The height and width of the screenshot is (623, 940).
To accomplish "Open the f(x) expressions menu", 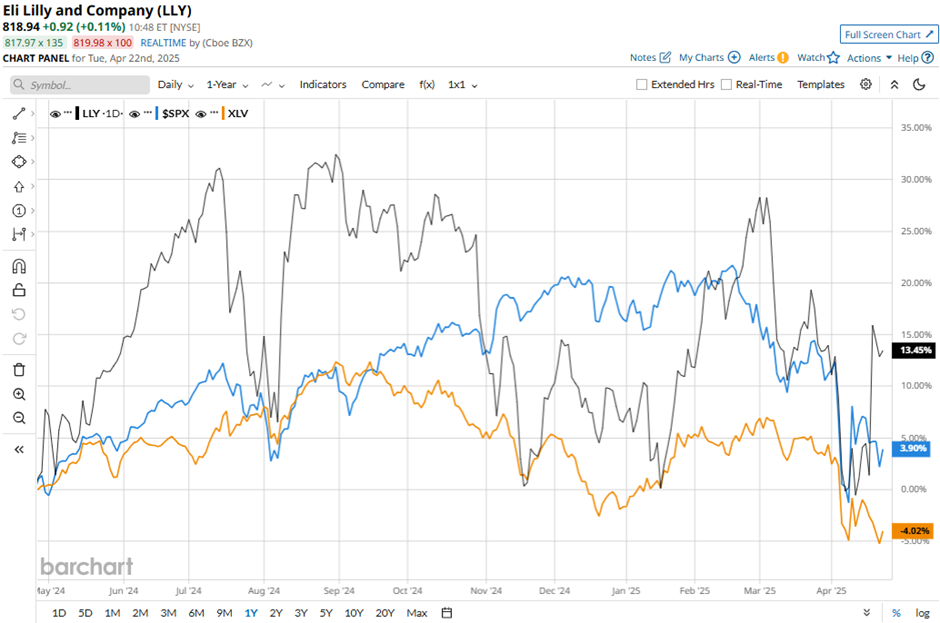I will coord(427,85).
